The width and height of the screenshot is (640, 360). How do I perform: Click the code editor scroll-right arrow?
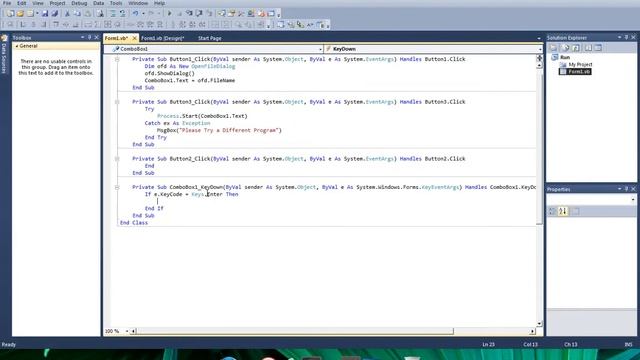pyautogui.click(x=532, y=331)
